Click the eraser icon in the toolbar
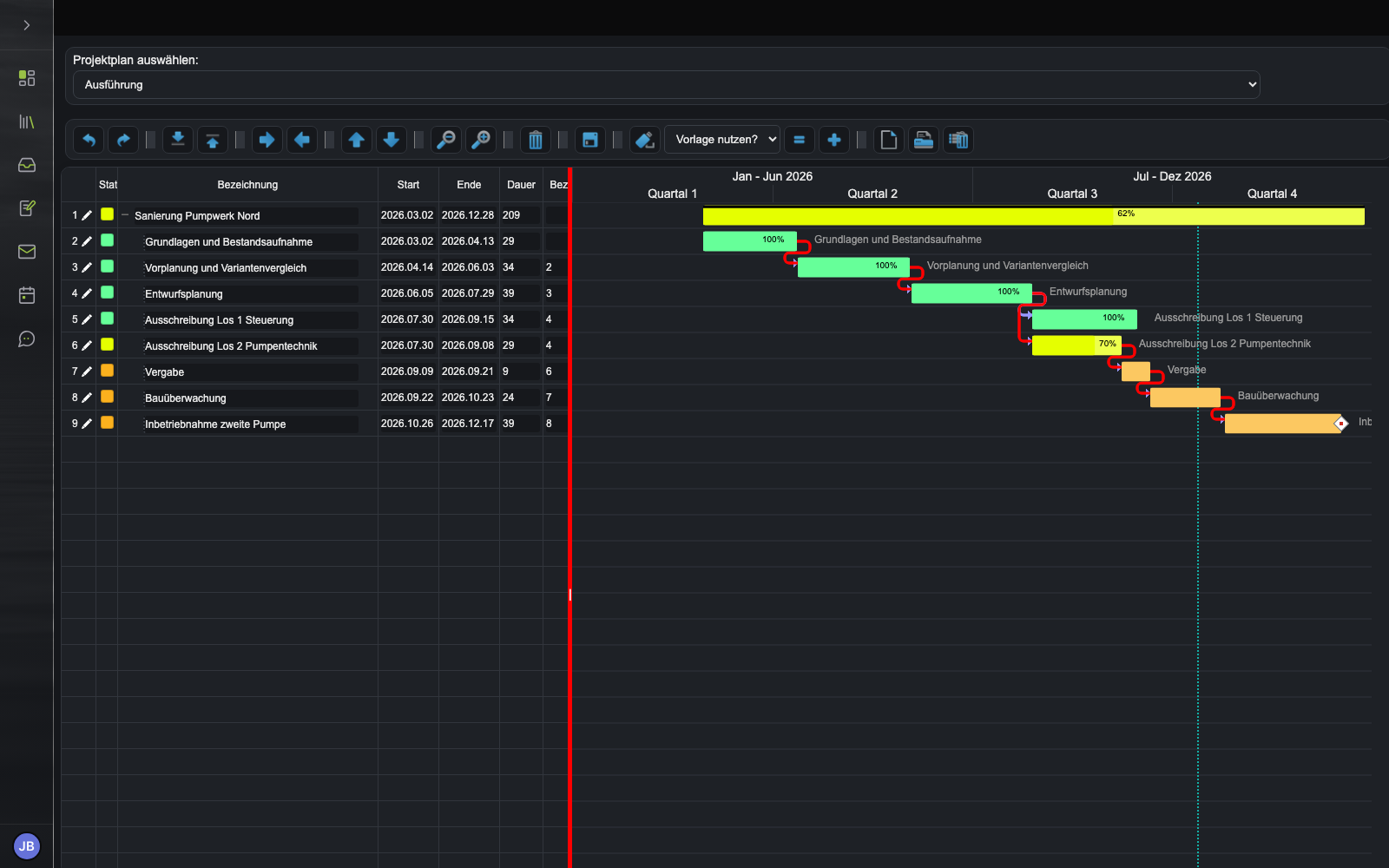Viewport: 1389px width, 868px height. 645,140
